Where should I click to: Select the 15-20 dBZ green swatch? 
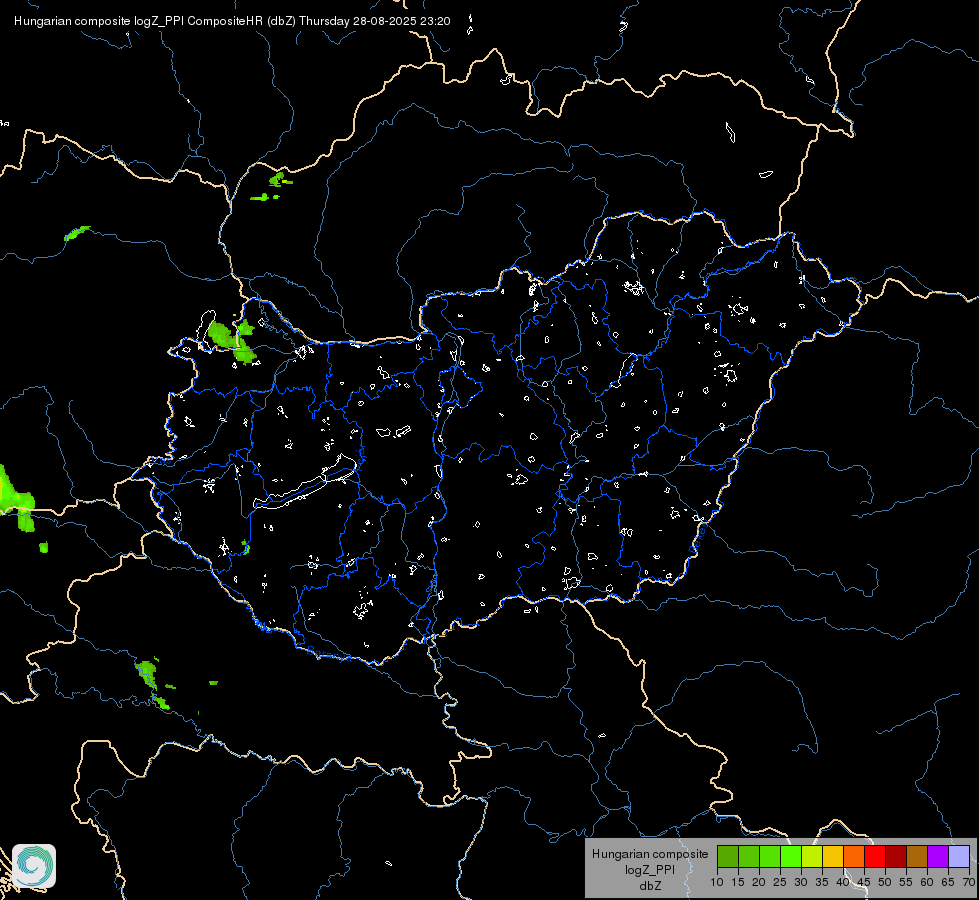coord(749,856)
